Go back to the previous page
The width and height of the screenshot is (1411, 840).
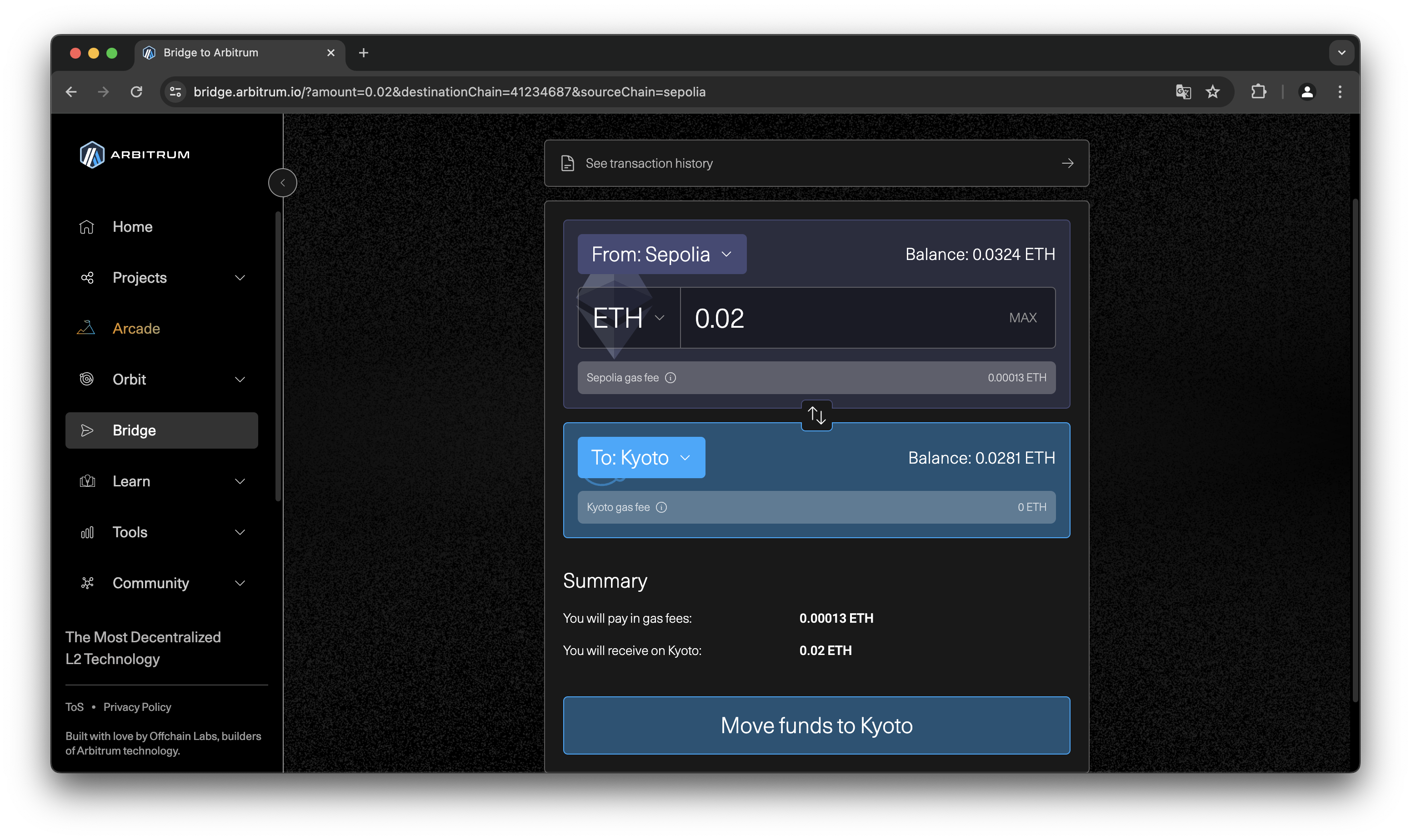click(x=71, y=92)
